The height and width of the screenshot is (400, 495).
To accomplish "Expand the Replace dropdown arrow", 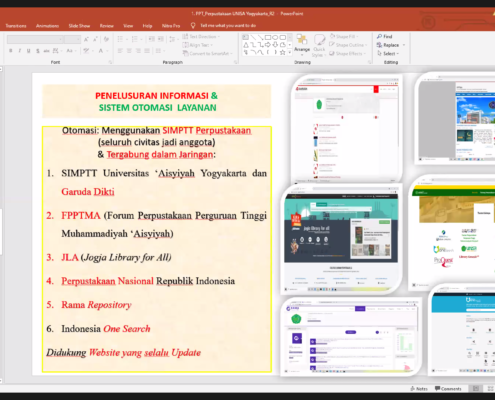I will pos(404,45).
